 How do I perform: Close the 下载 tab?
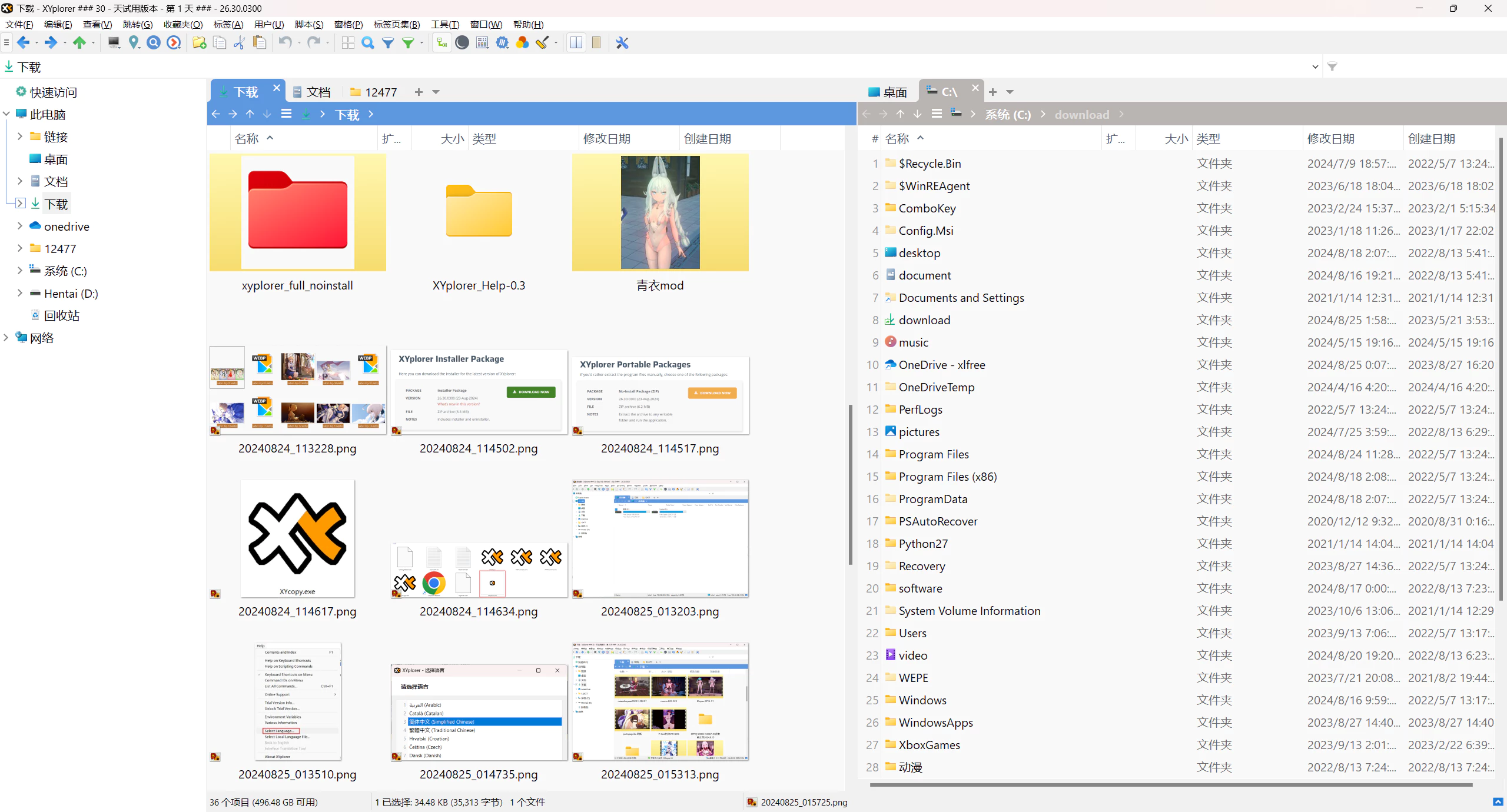(277, 88)
